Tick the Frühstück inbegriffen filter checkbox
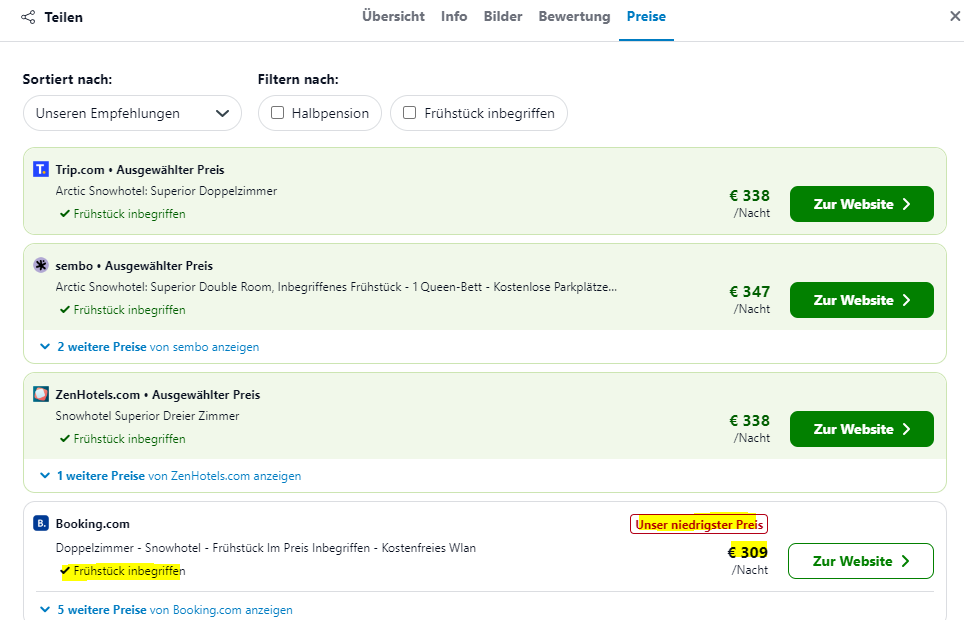The image size is (964, 620). (409, 113)
